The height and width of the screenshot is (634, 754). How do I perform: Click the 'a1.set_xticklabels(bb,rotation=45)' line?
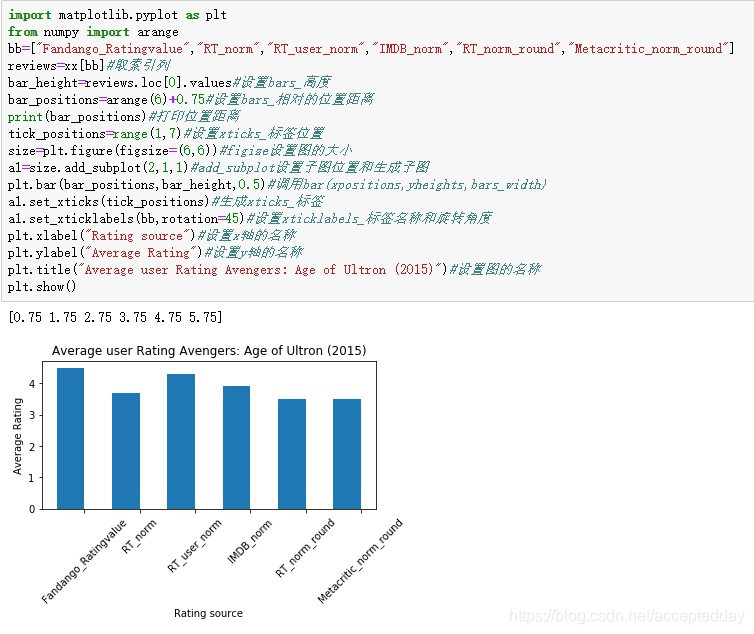[x=250, y=218]
